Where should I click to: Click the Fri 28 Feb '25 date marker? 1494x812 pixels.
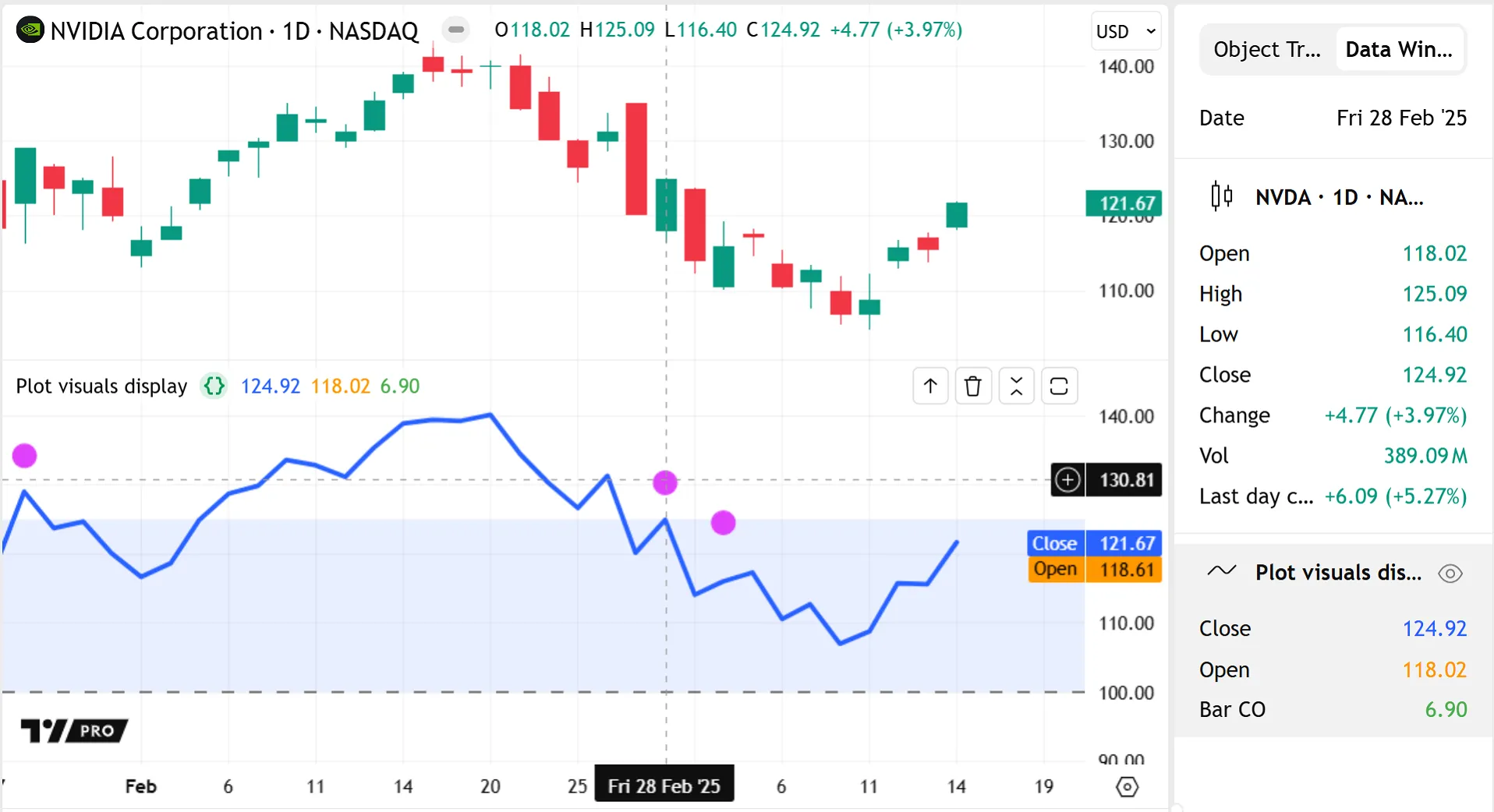point(664,786)
